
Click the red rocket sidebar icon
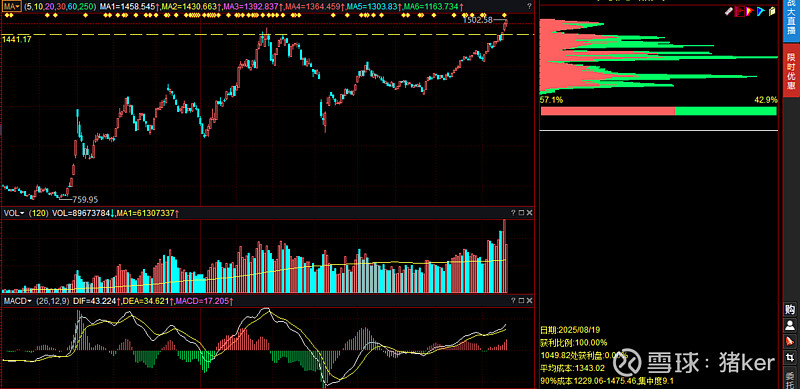click(x=790, y=341)
